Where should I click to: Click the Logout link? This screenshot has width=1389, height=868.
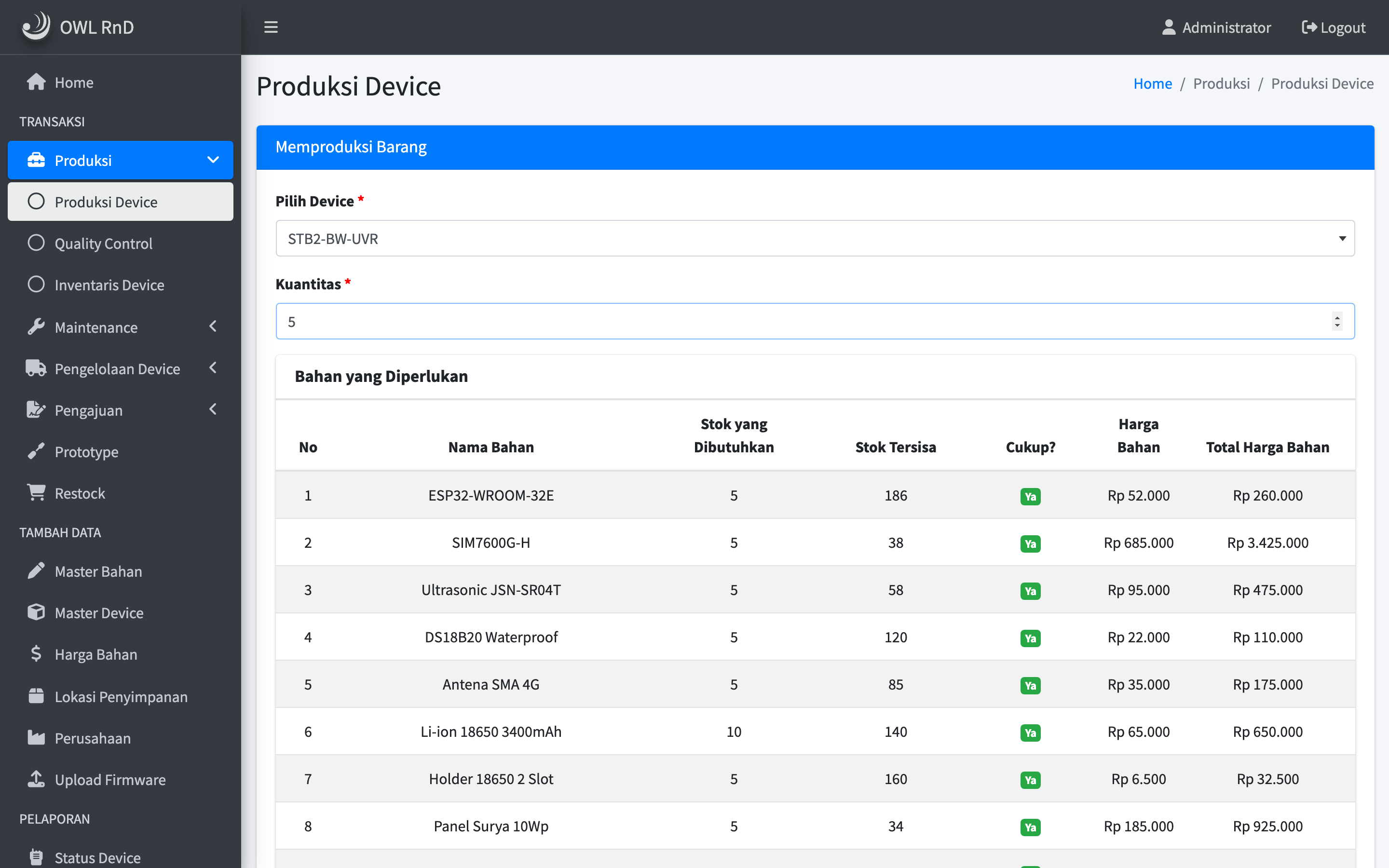point(1334,27)
